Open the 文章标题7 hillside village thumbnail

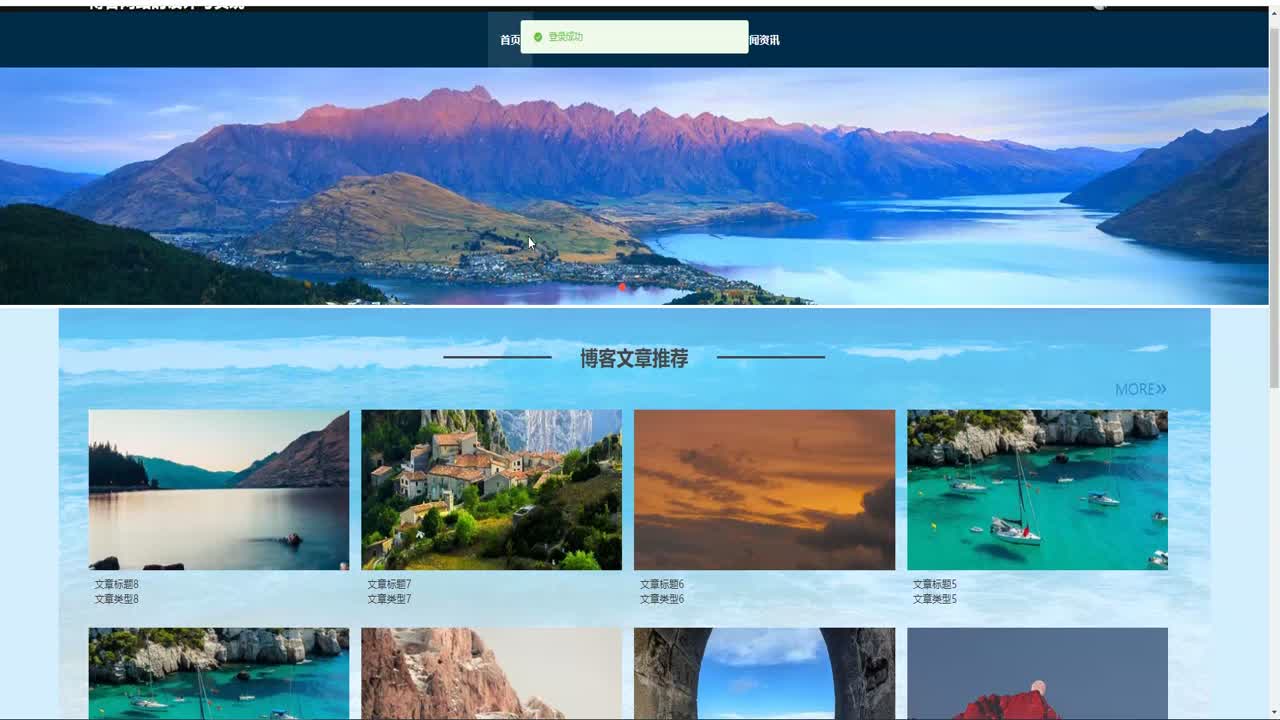tap(491, 490)
